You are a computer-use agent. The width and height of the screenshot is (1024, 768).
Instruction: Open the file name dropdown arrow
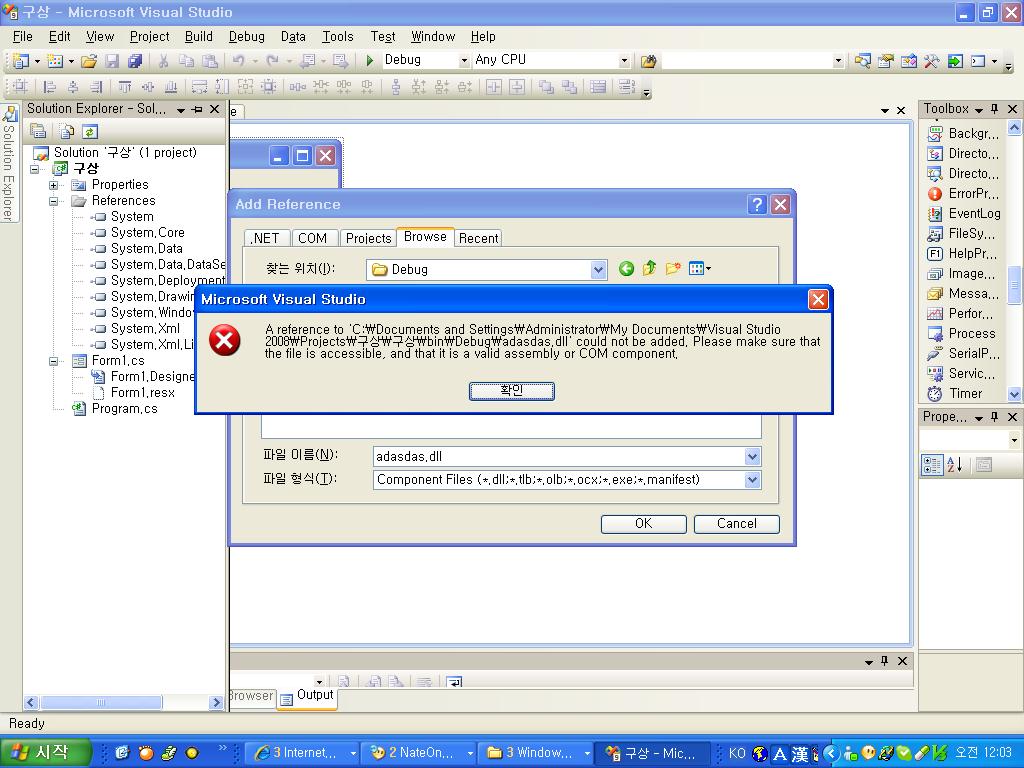tap(752, 456)
